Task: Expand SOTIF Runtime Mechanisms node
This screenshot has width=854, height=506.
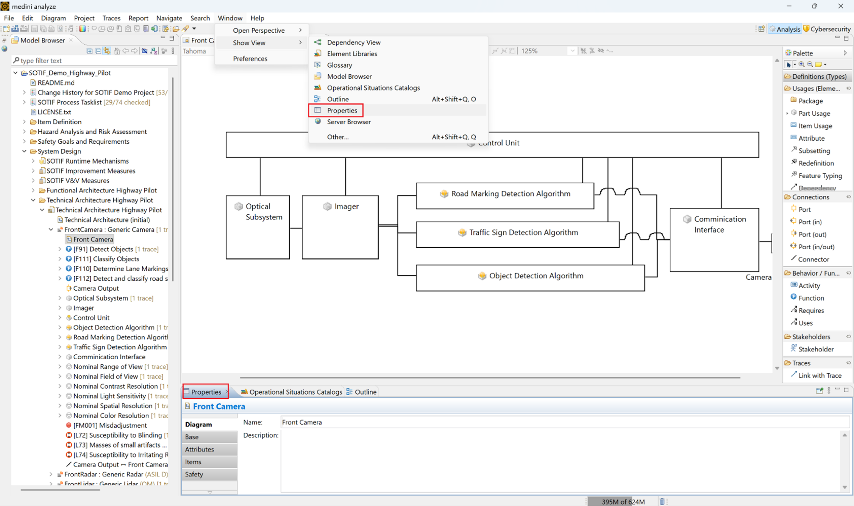Action: tap(33, 161)
